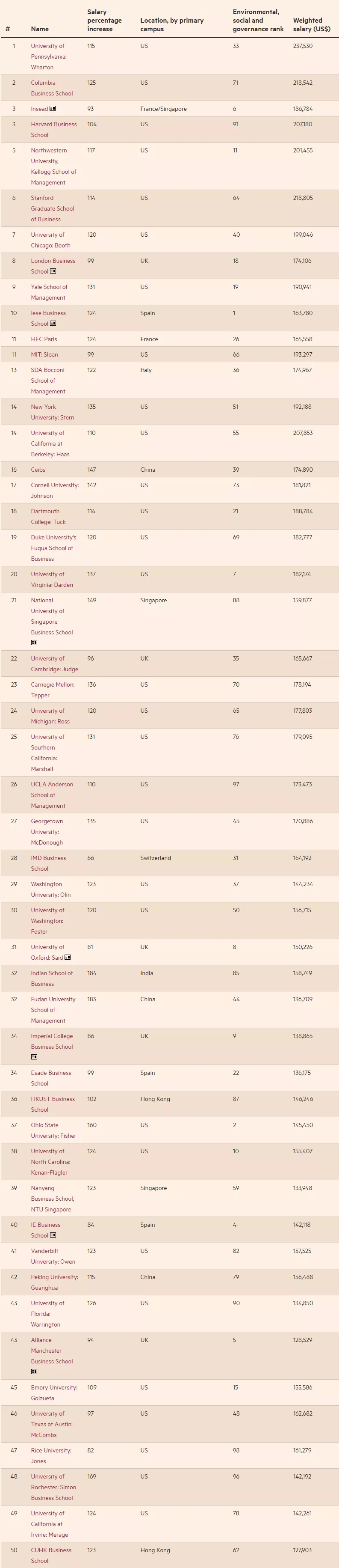This screenshot has height=1568, width=339.
Task: Visit the Indian School of Business link
Action: coord(52,979)
